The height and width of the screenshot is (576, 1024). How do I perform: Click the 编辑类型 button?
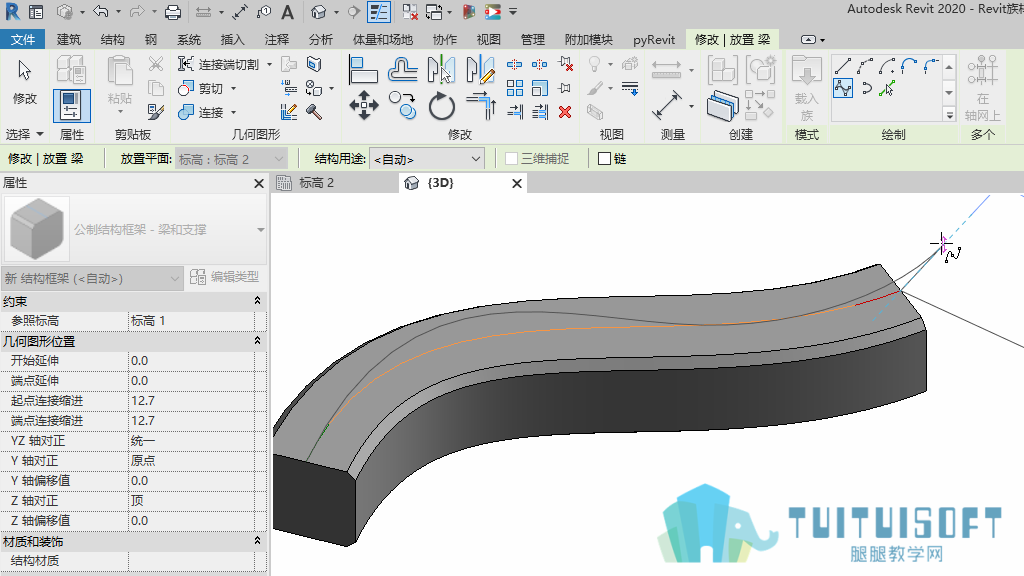pos(225,278)
